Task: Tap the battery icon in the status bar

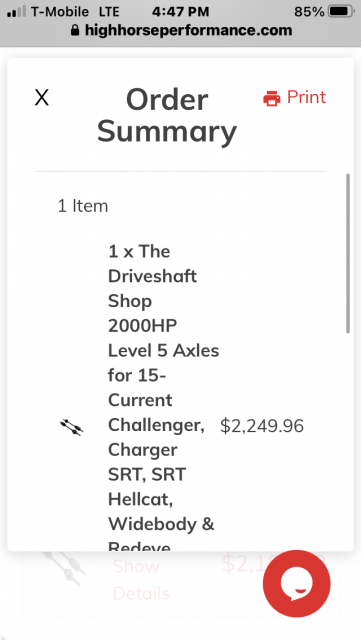Action: click(x=341, y=11)
